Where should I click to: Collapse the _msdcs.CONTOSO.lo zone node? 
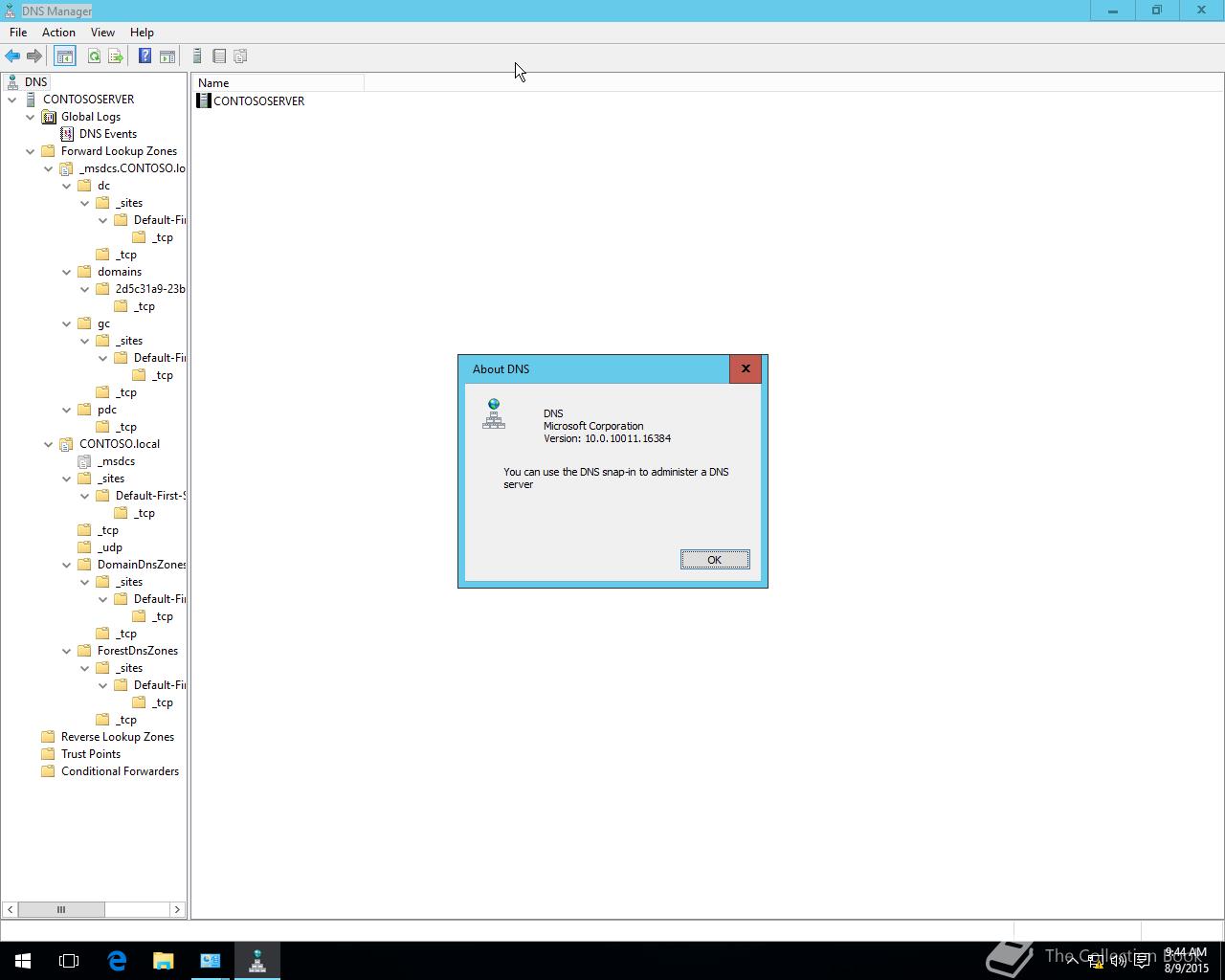pos(49,168)
